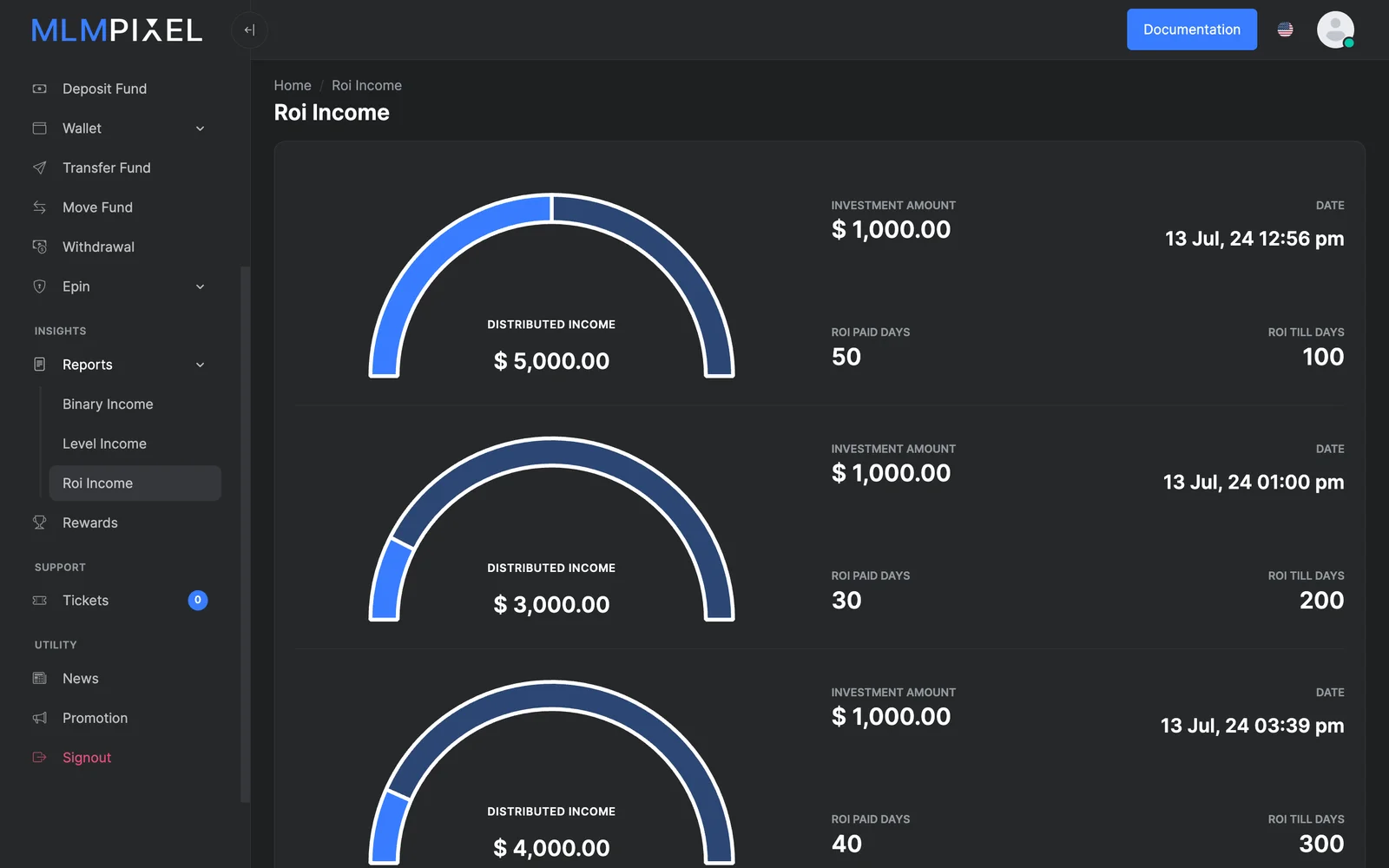Click the Withdrawal icon in sidebar
Viewport: 1389px width, 868px height.
[x=39, y=247]
